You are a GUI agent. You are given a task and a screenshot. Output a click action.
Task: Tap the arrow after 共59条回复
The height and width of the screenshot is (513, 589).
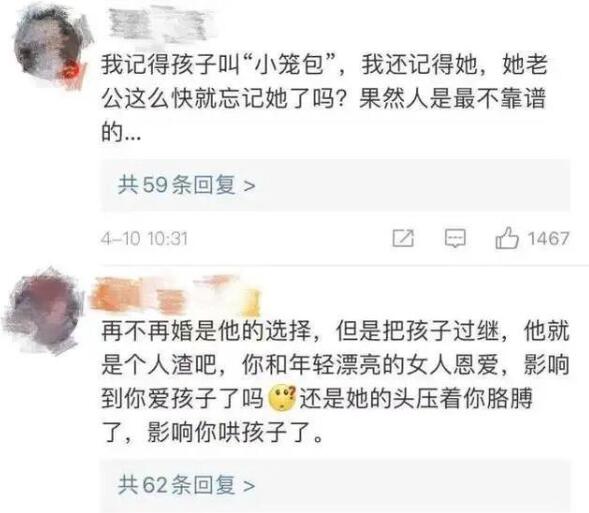click(x=249, y=186)
